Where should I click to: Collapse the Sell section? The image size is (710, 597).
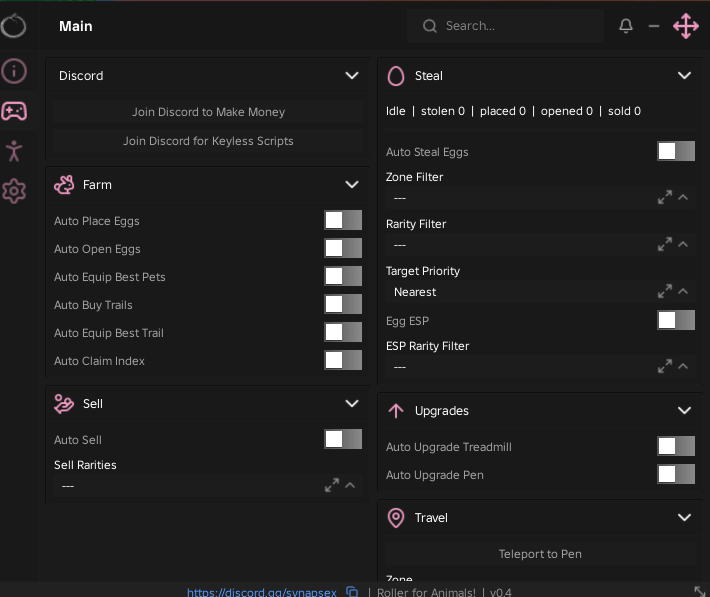point(352,404)
